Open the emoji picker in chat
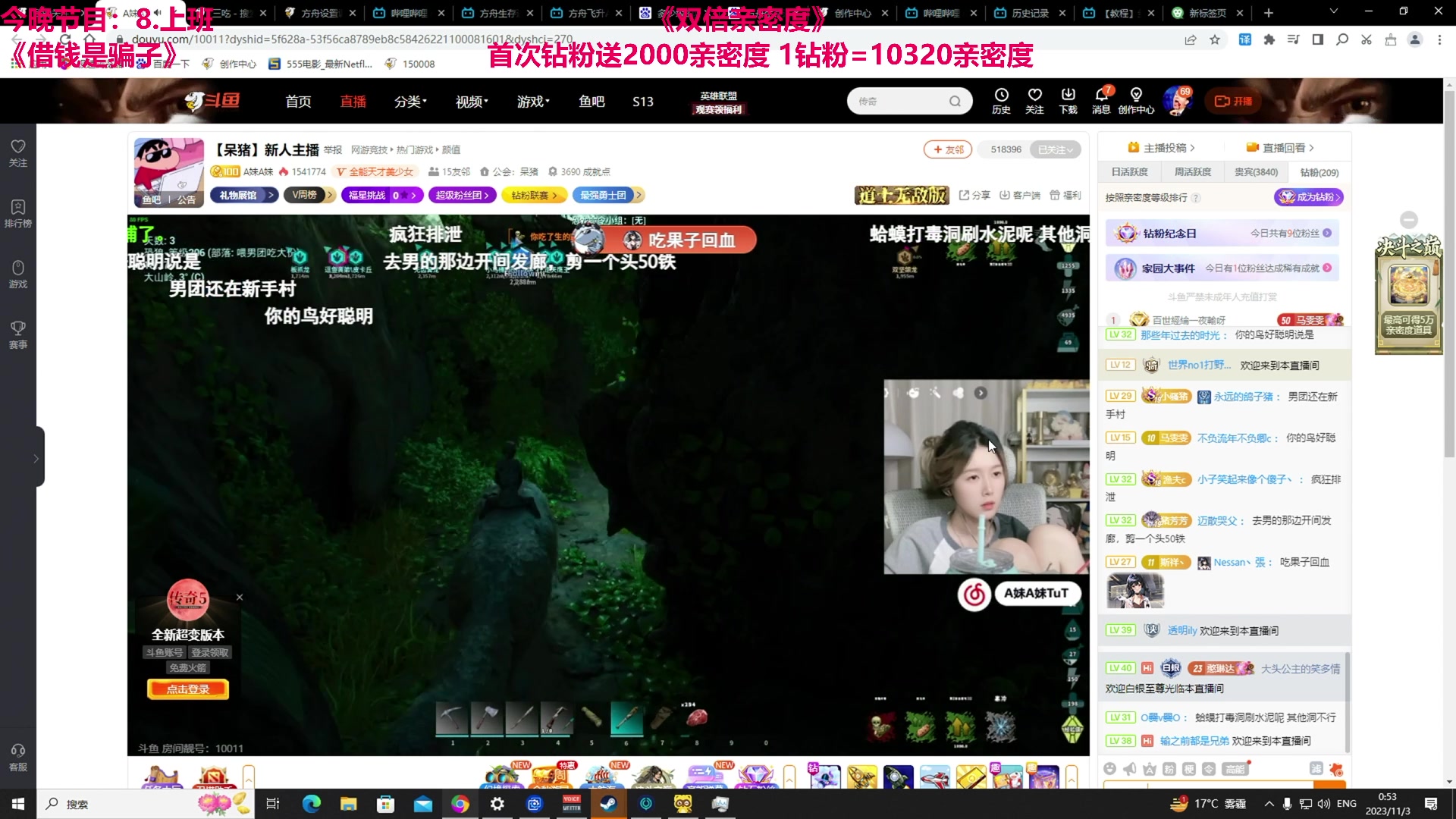 click(1110, 769)
